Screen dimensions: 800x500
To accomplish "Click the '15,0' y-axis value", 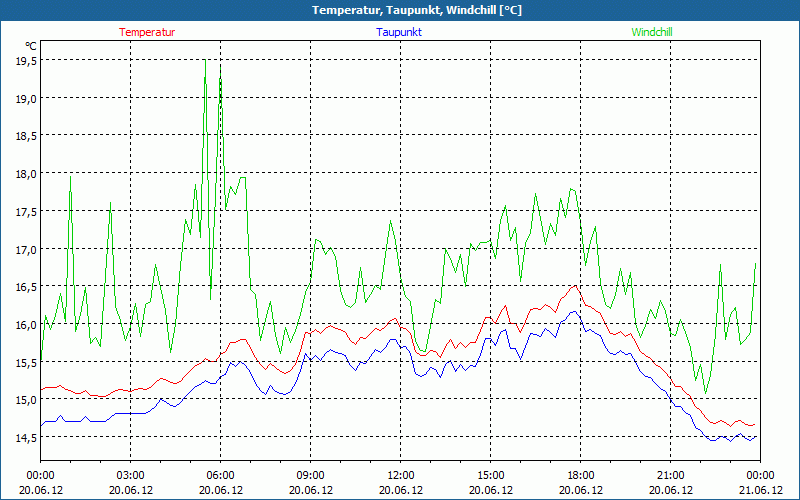I will (26, 401).
